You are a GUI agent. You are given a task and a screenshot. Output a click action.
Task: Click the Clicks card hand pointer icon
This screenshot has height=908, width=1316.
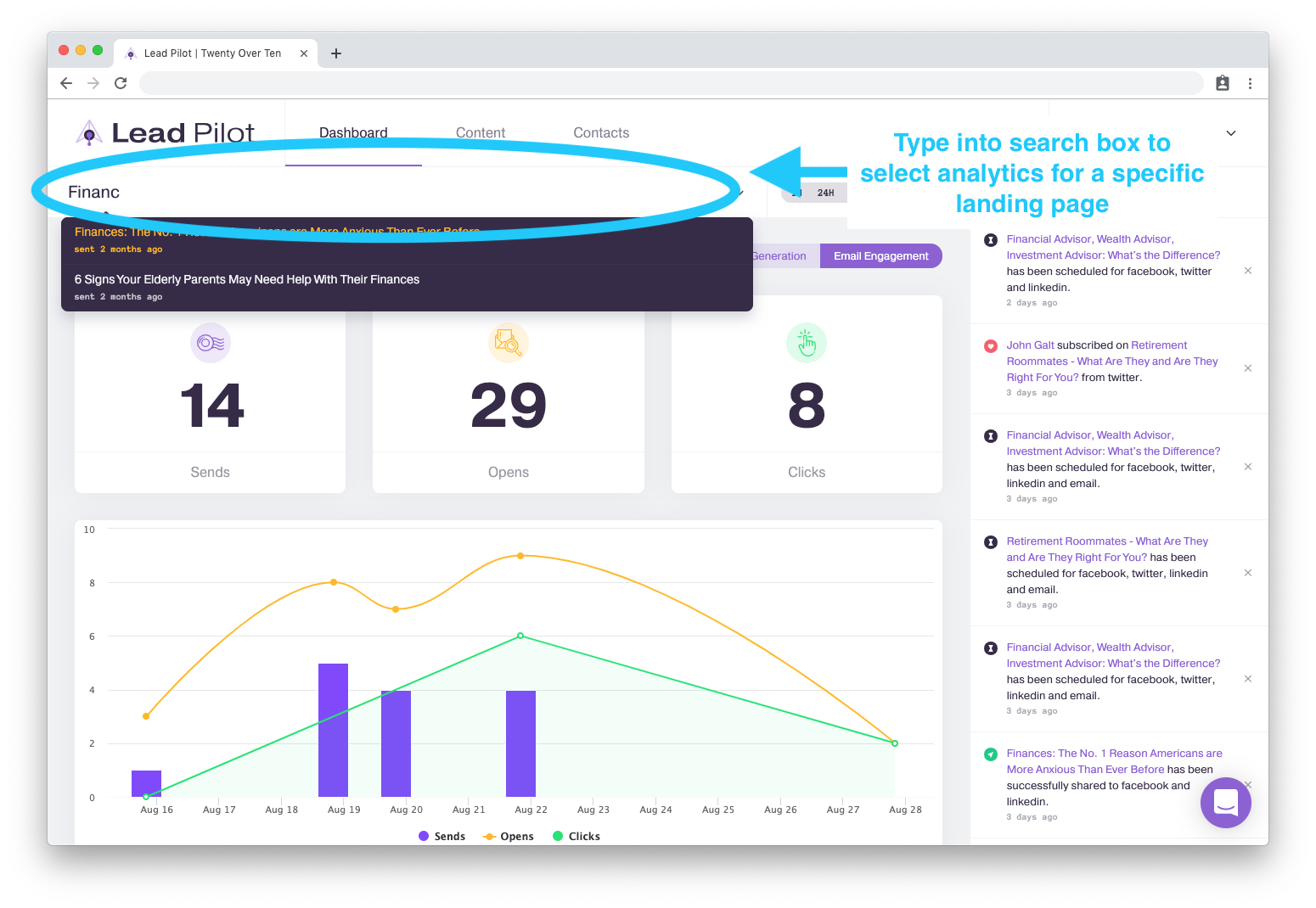(x=807, y=343)
